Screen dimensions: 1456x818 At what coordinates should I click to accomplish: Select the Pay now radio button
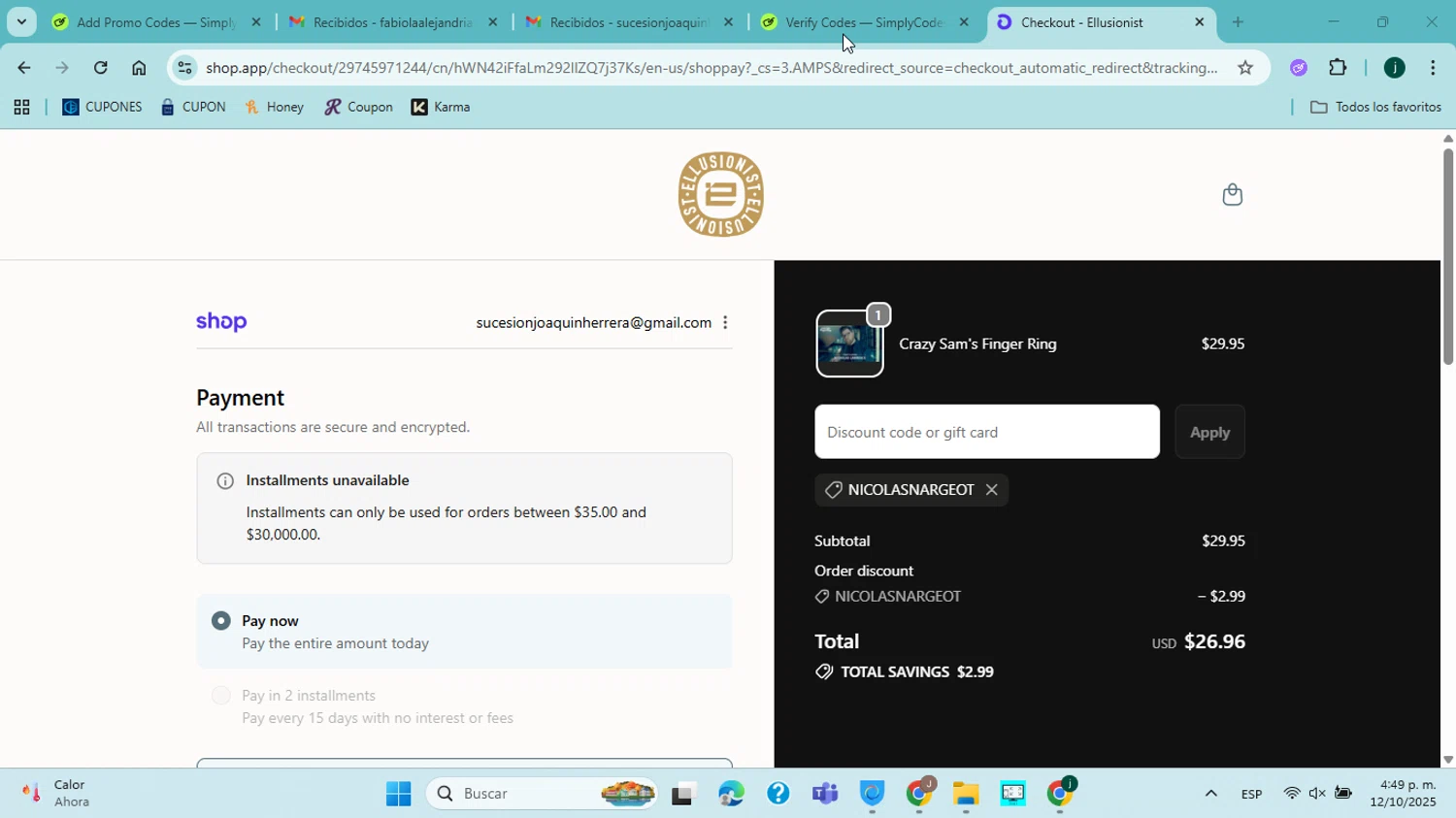pos(221,620)
